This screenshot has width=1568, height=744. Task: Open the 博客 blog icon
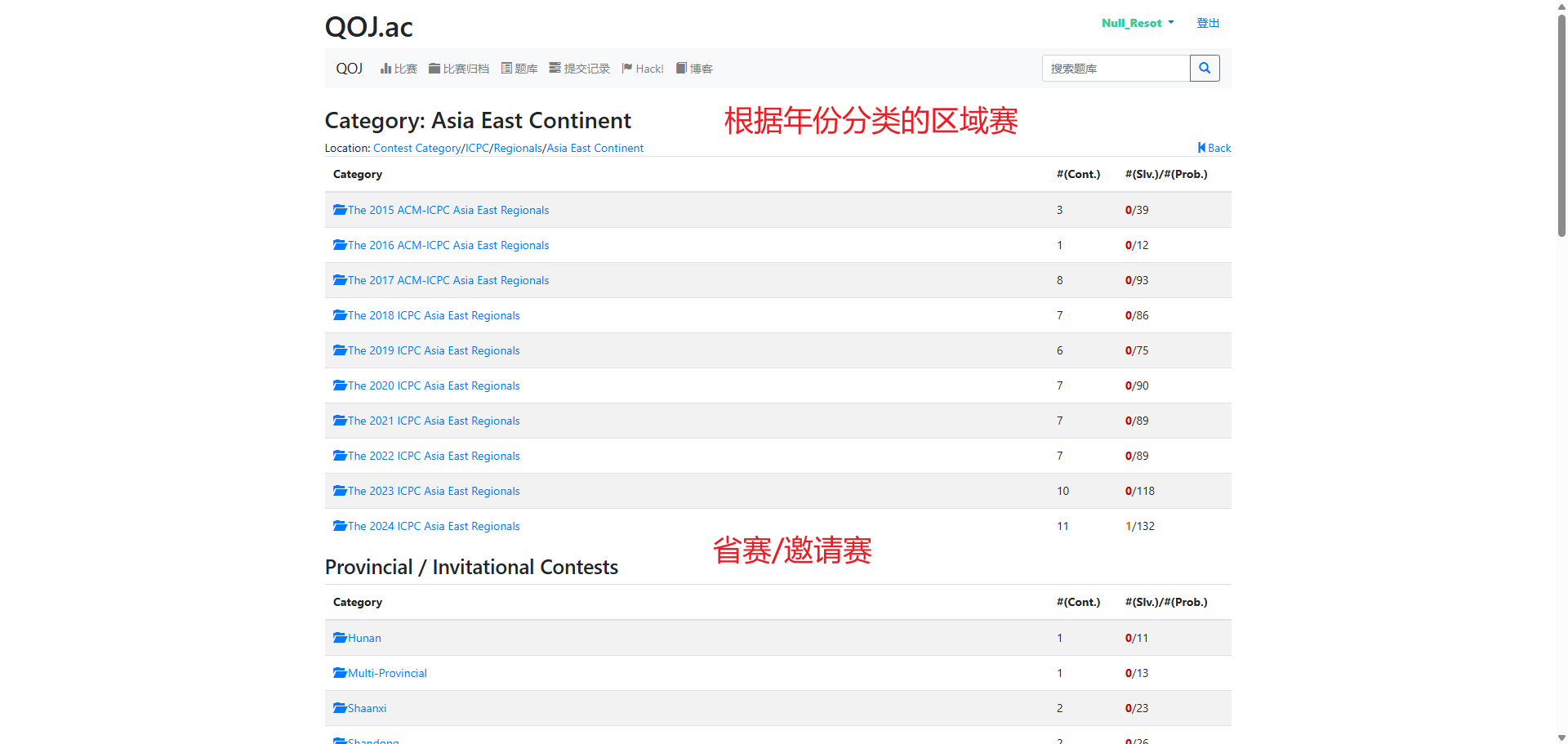[x=682, y=69]
